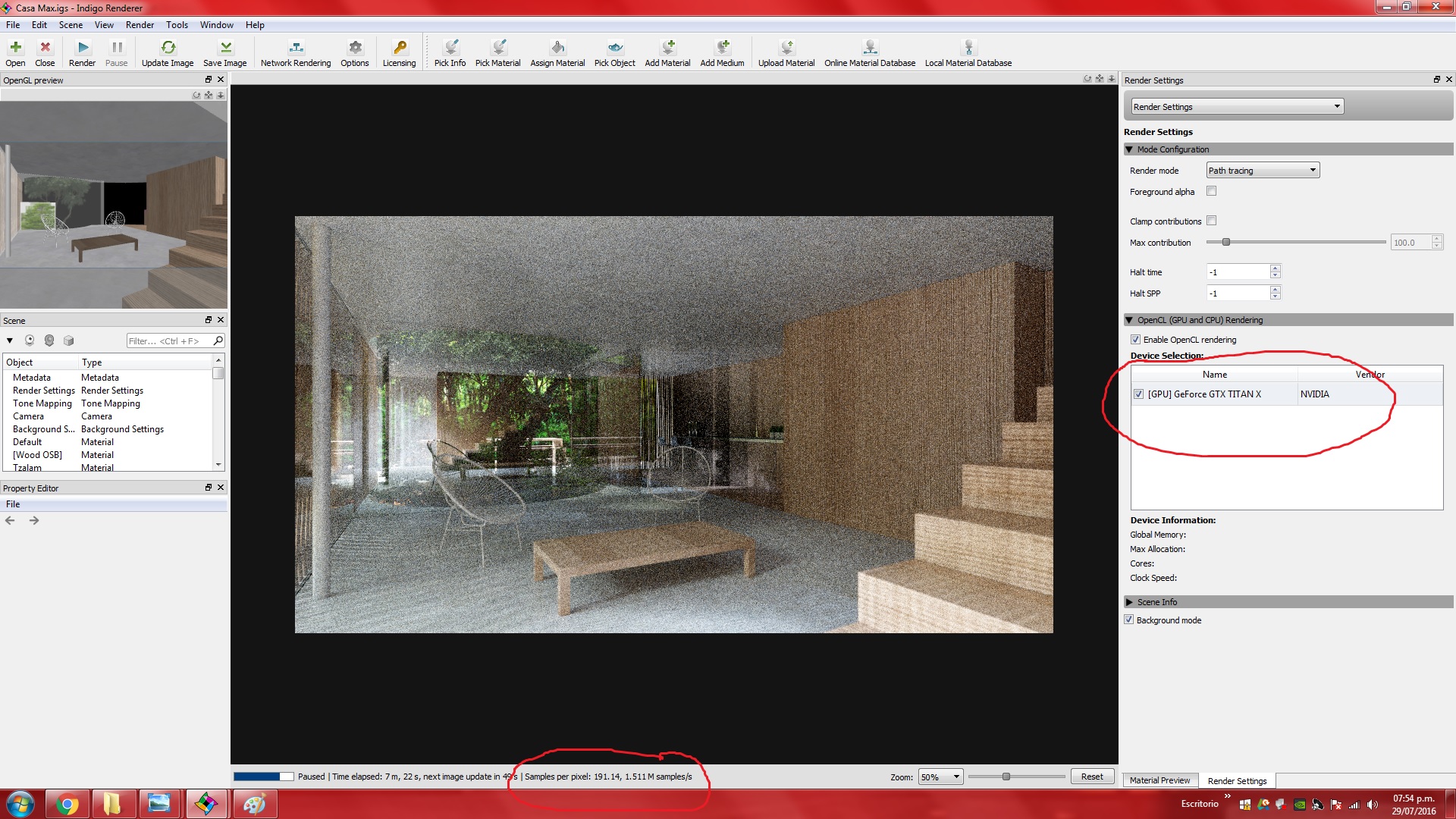Click the Max contribution slider handle
This screenshot has width=1456, height=819.
[1225, 243]
